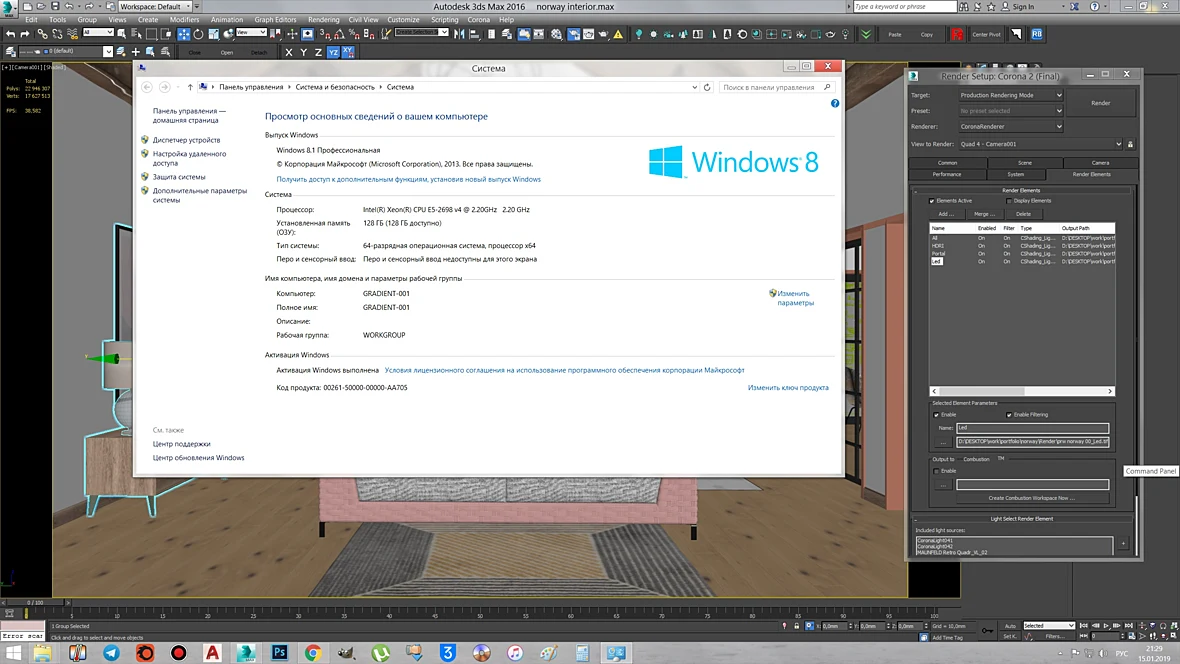Click the timeline frame slider 0 / 100
This screenshot has height=664, width=1180.
(x=35, y=602)
